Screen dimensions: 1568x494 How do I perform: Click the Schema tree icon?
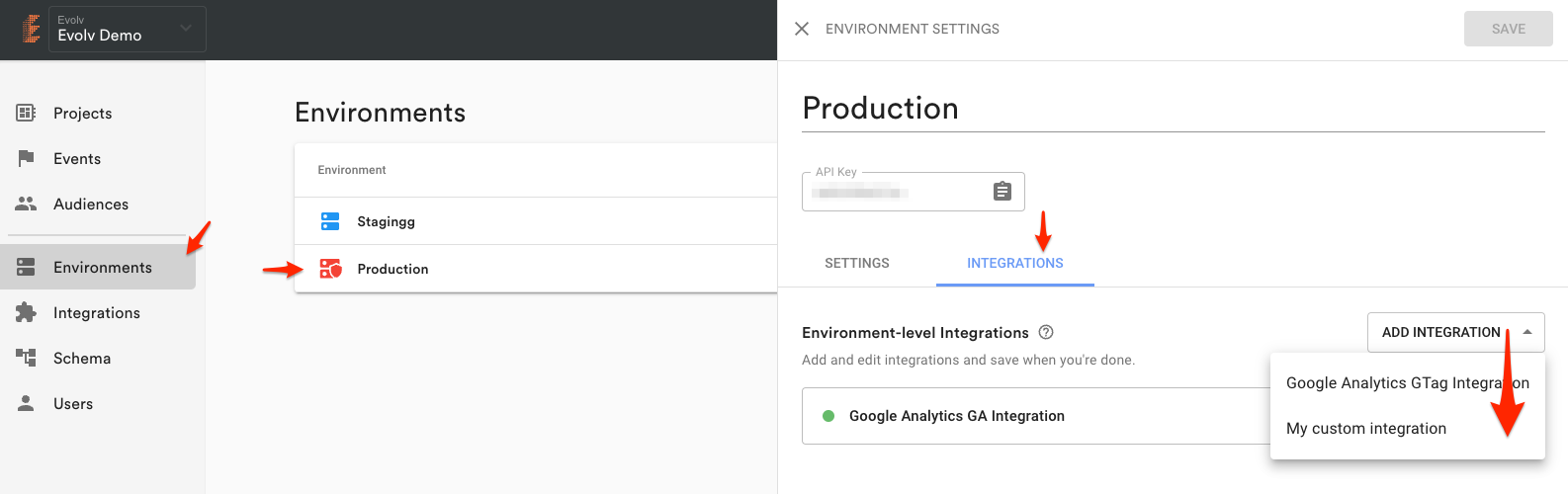[x=26, y=359]
